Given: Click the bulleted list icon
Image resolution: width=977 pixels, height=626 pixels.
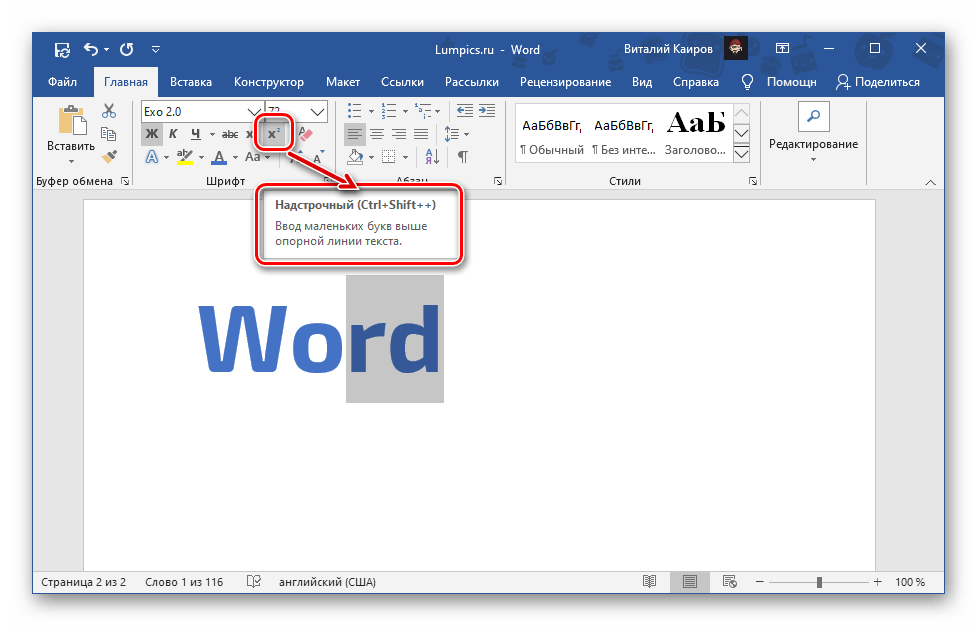Looking at the screenshot, I should click(355, 111).
